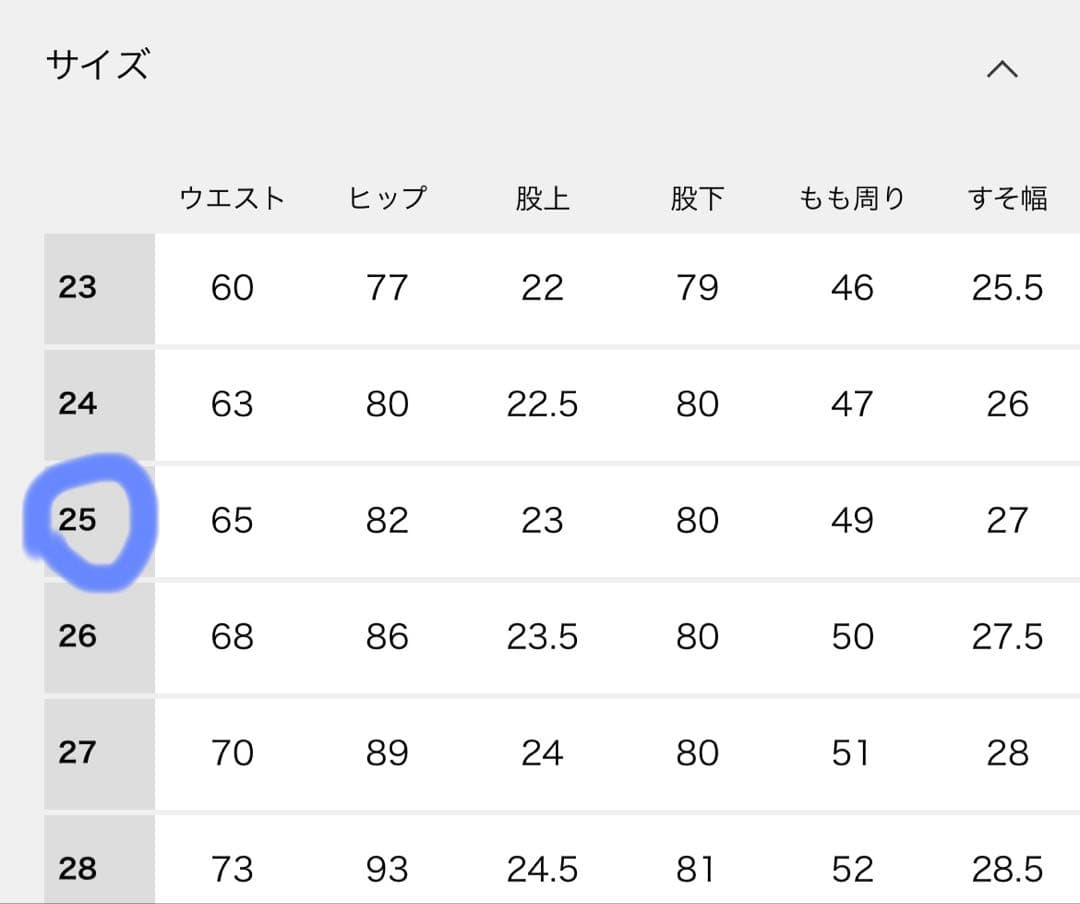Select size 23 row label
This screenshot has width=1080, height=904.
(77, 289)
